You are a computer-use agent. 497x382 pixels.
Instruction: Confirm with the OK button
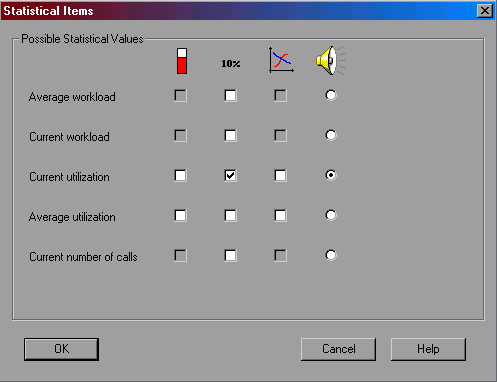(x=61, y=349)
